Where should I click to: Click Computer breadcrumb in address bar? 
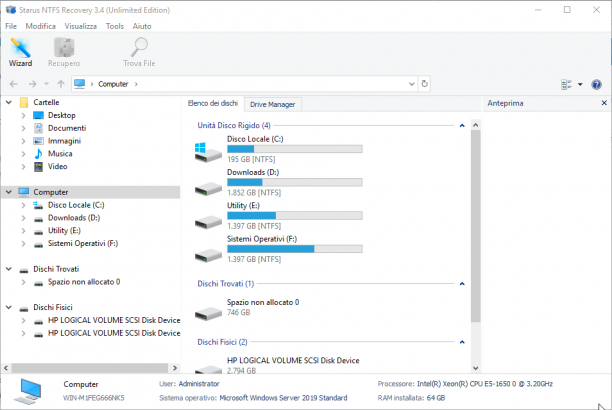point(113,84)
